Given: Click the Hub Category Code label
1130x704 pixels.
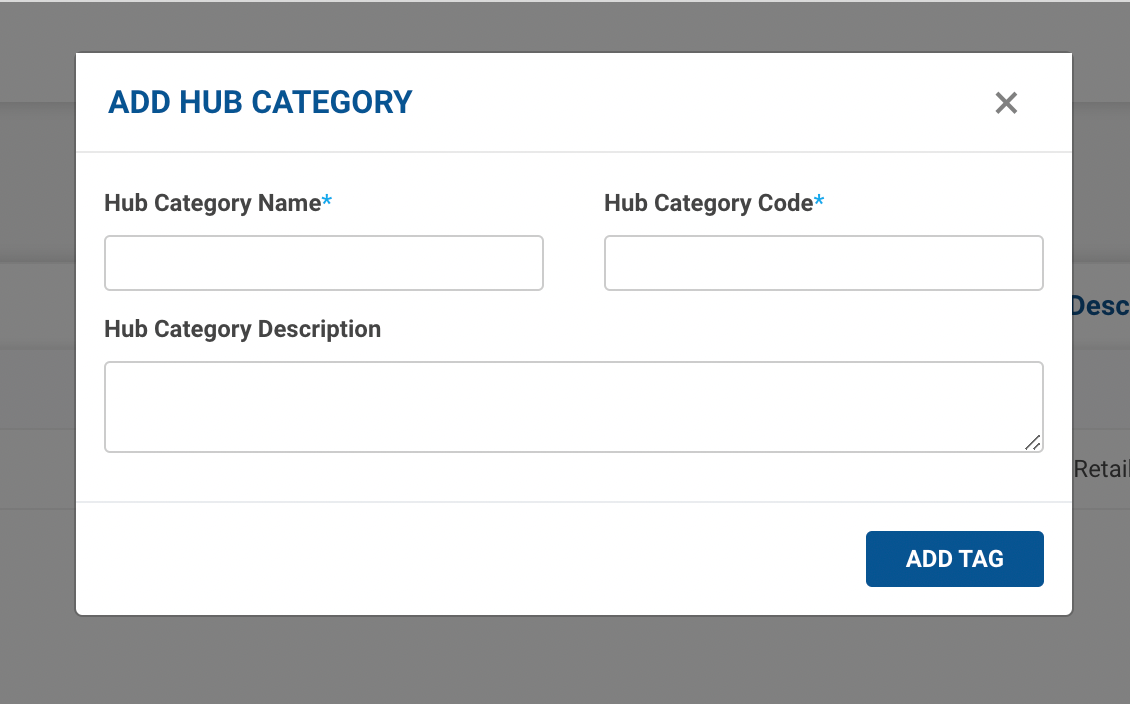Looking at the screenshot, I should (x=708, y=203).
